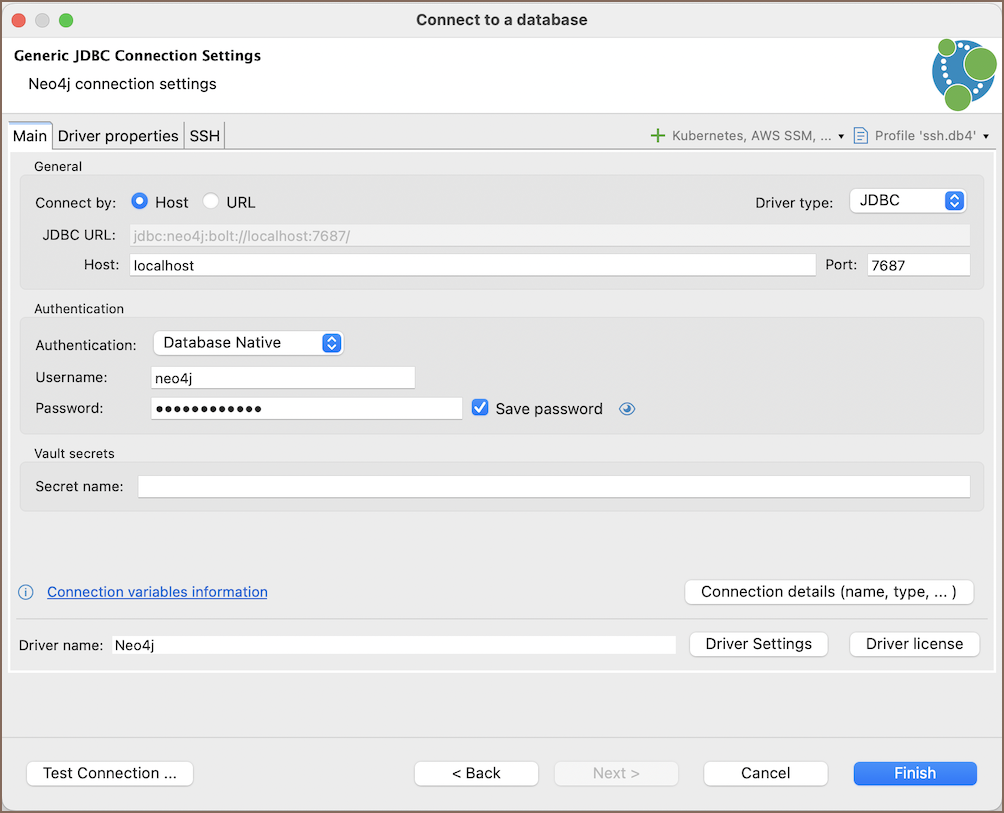Click the Test Connection button
Image resolution: width=1004 pixels, height=813 pixels.
pos(110,773)
